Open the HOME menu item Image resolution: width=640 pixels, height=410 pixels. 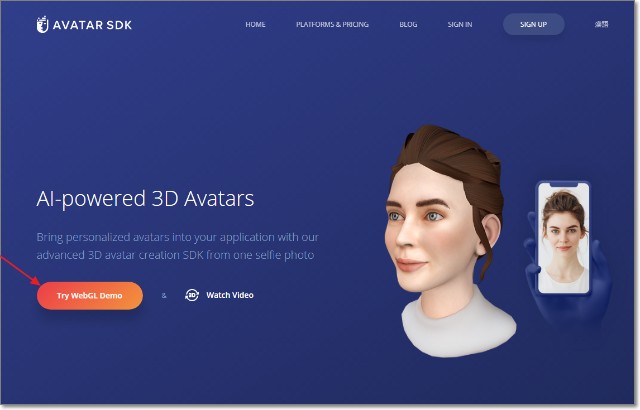coord(256,24)
